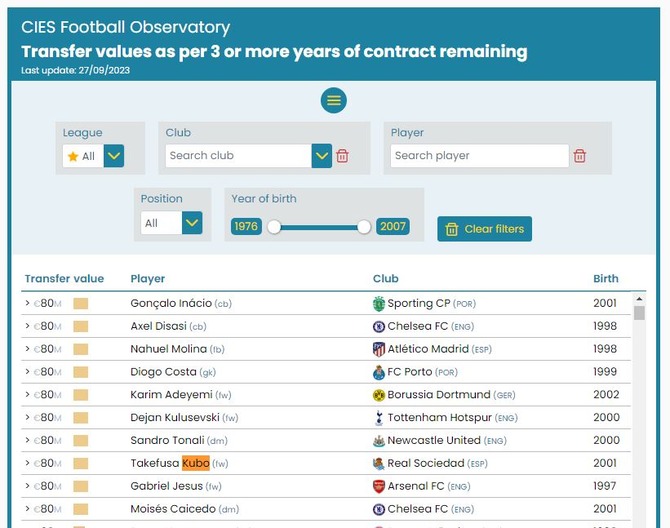Clear the Player search with trash icon
Screen dimensions: 670x528
(579, 156)
